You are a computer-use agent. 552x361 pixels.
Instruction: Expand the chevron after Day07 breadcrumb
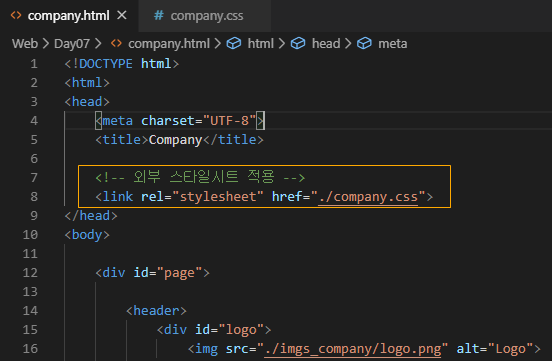point(98,44)
